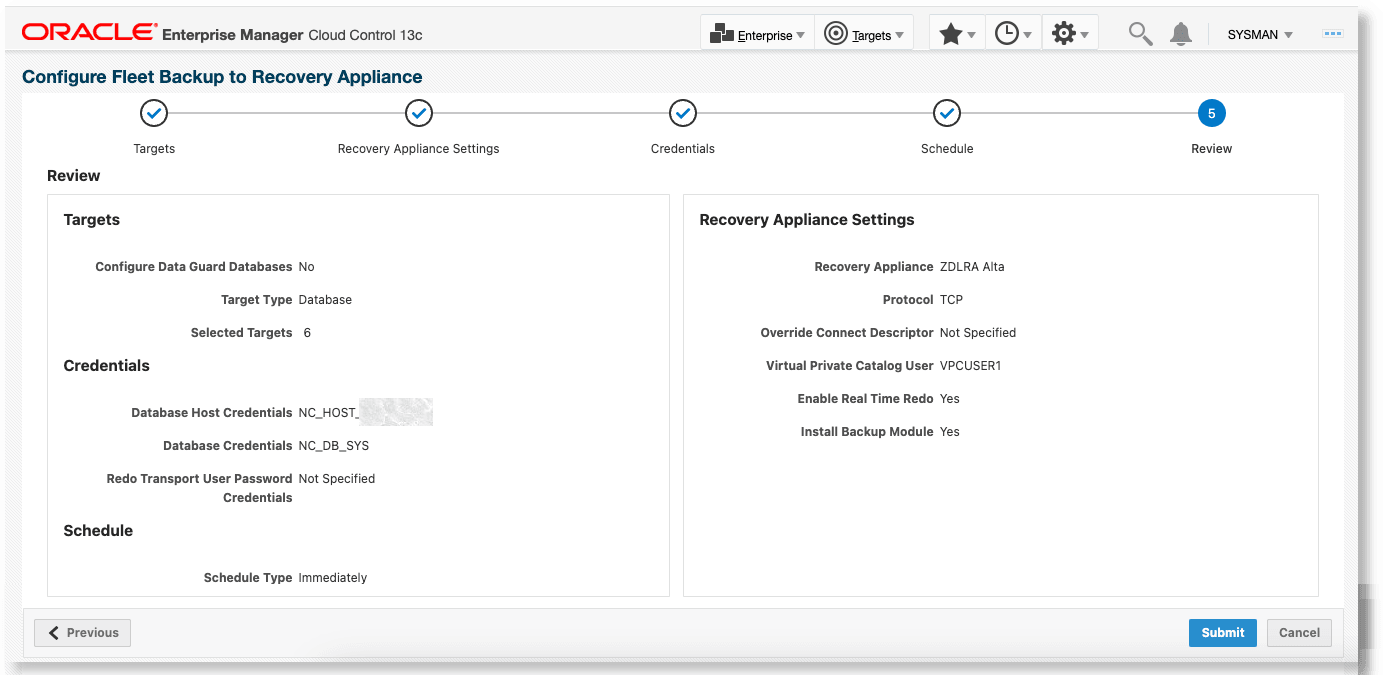
Task: View alerts via the notification bell
Action: click(x=1181, y=33)
